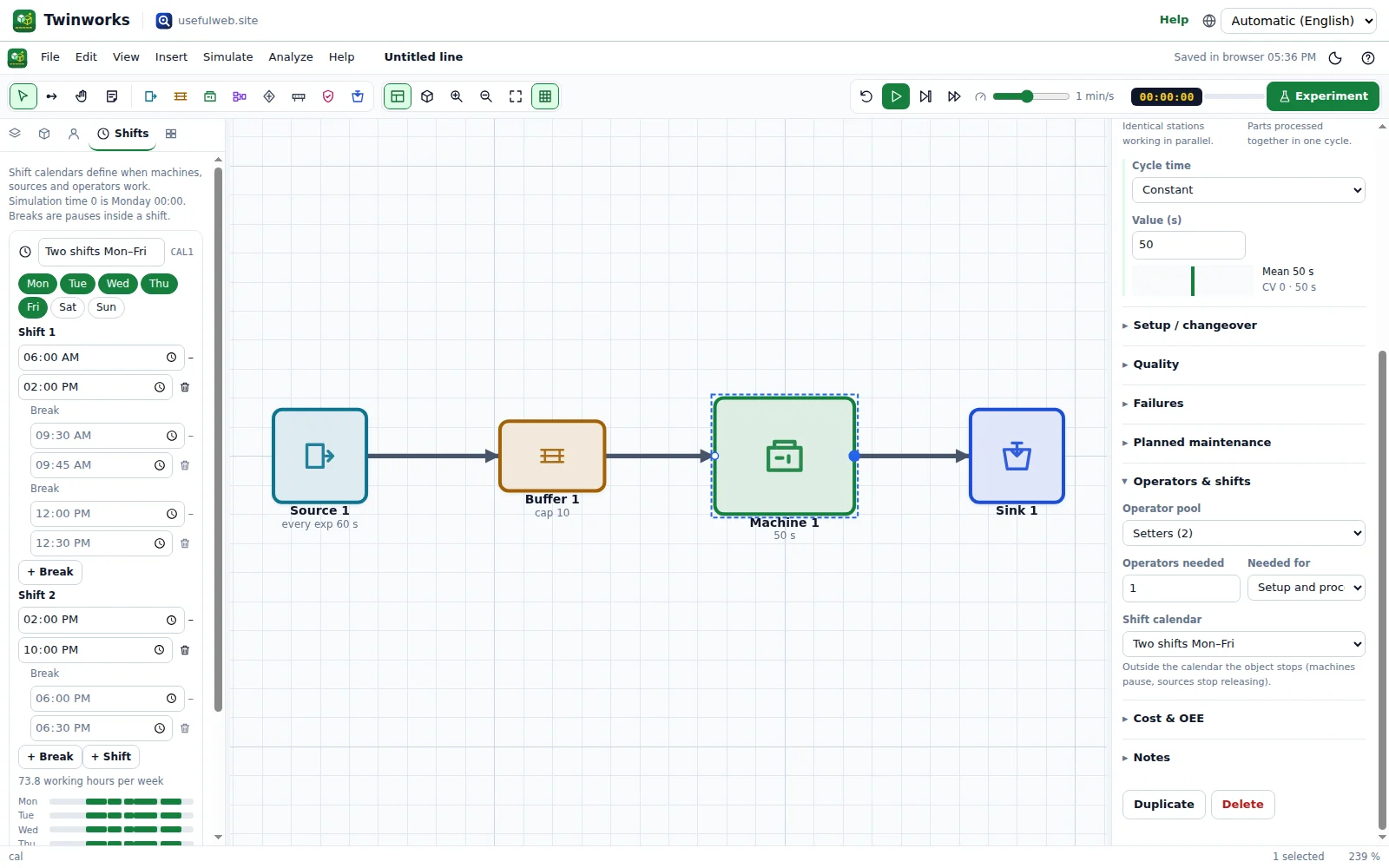Screen dimensions: 1389x868
Task: Select the pointer/select tool
Action: click(x=23, y=96)
